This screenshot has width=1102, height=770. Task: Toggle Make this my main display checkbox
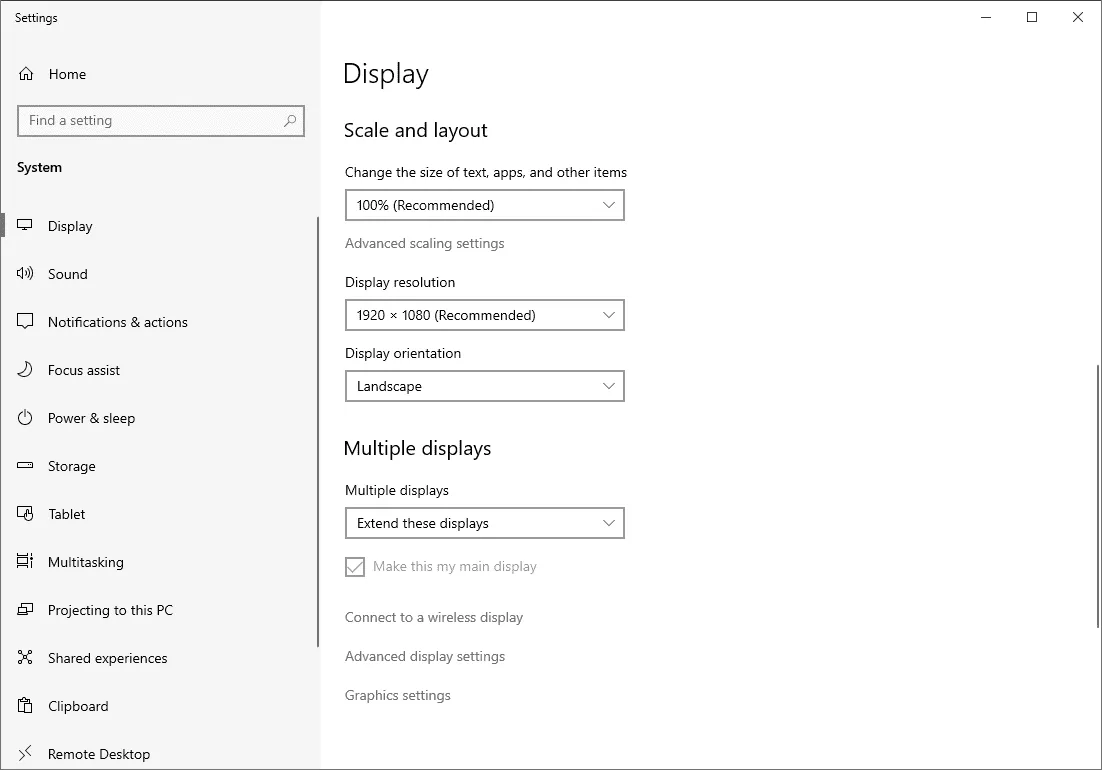tap(355, 567)
